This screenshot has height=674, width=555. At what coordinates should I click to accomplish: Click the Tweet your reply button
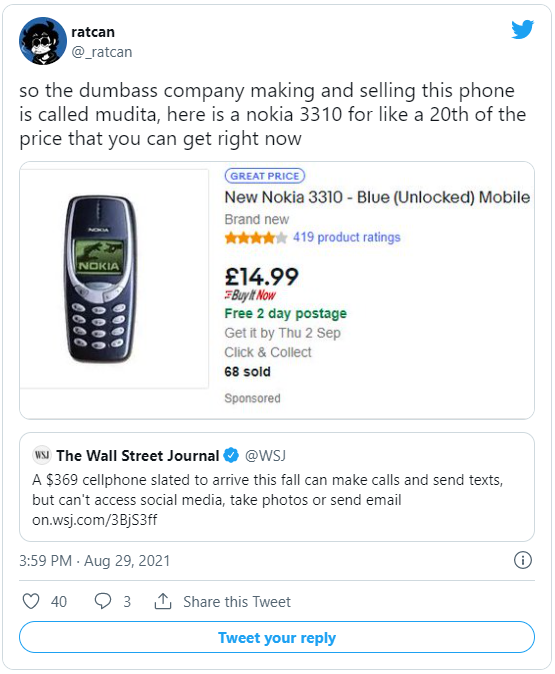pyautogui.click(x=277, y=637)
